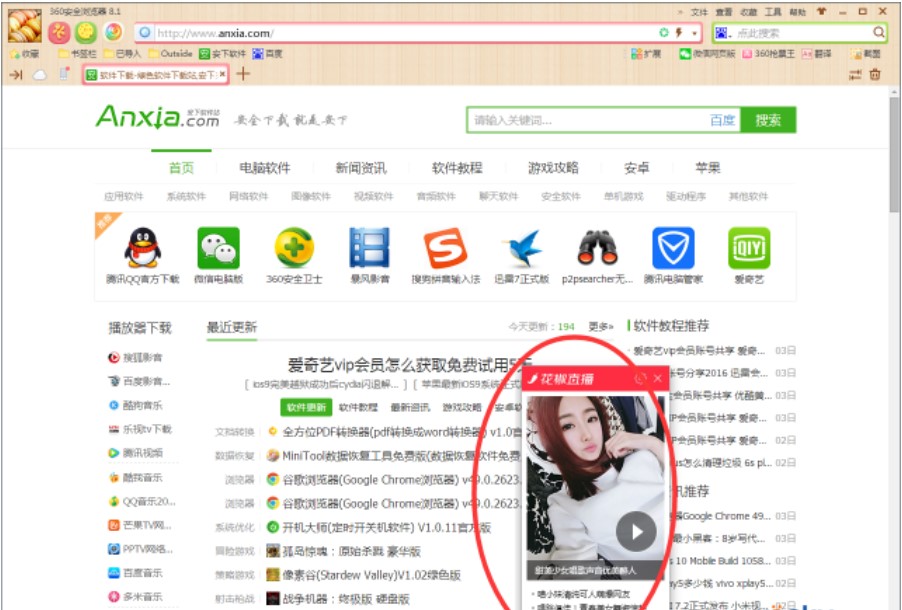Click the magnifier icon in browser search box
Viewport: 902px width, 610px height.
878,33
